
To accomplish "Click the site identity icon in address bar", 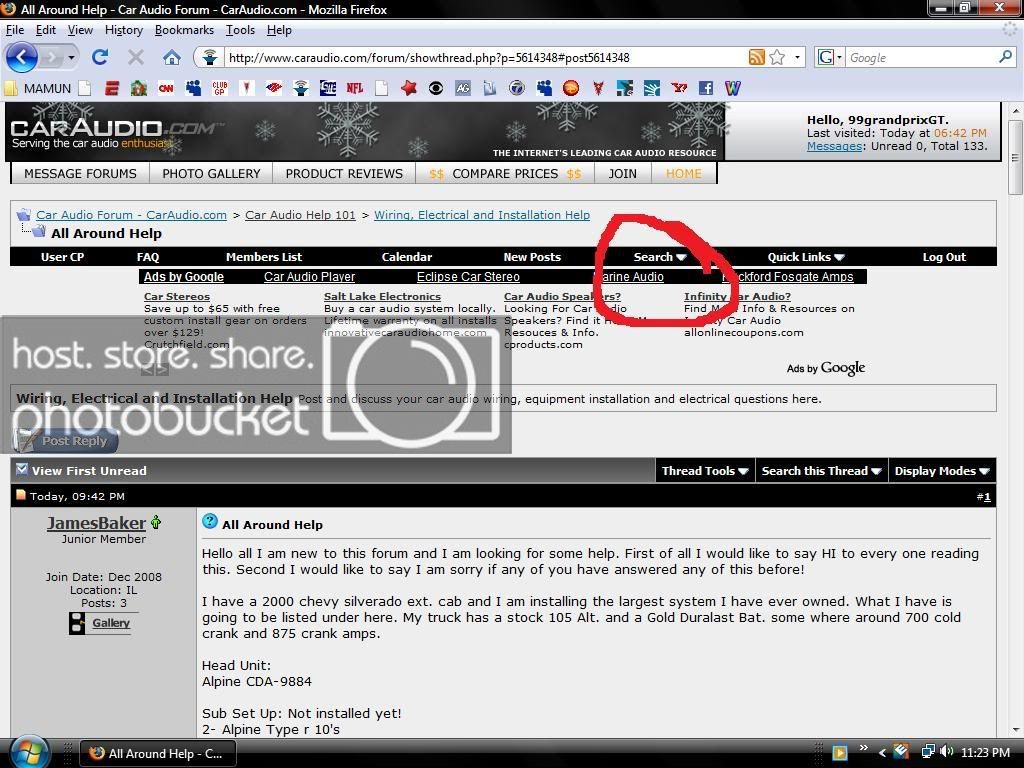I will pyautogui.click(x=210, y=57).
